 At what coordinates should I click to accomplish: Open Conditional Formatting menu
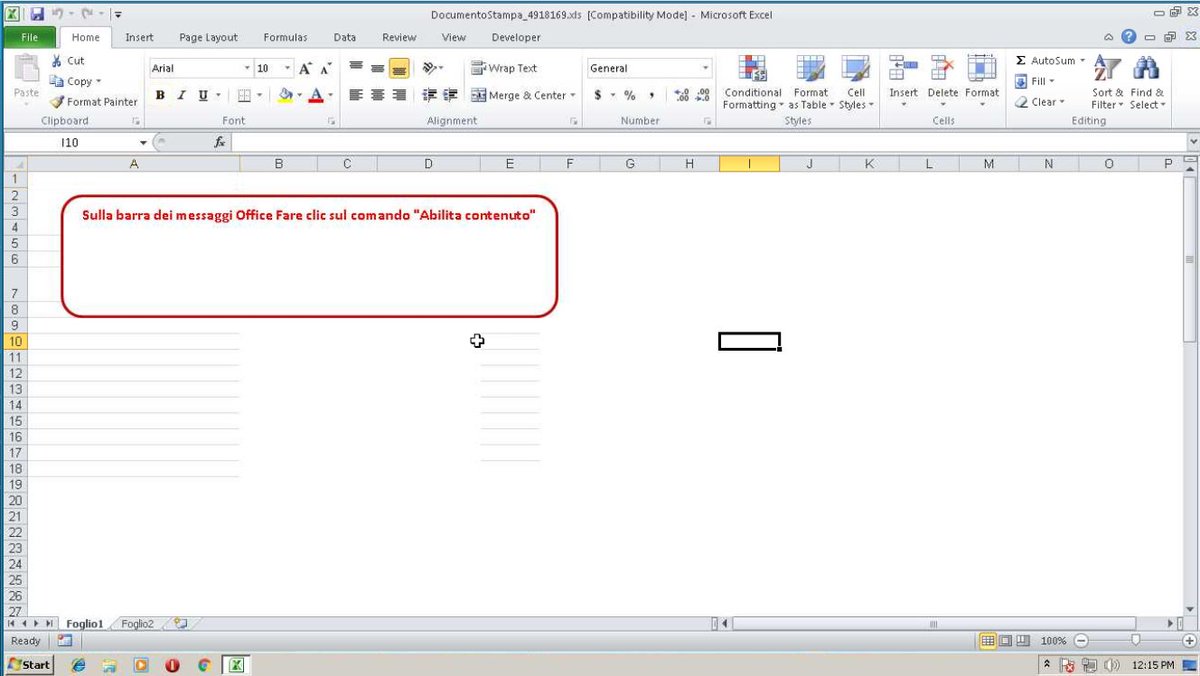(x=753, y=82)
